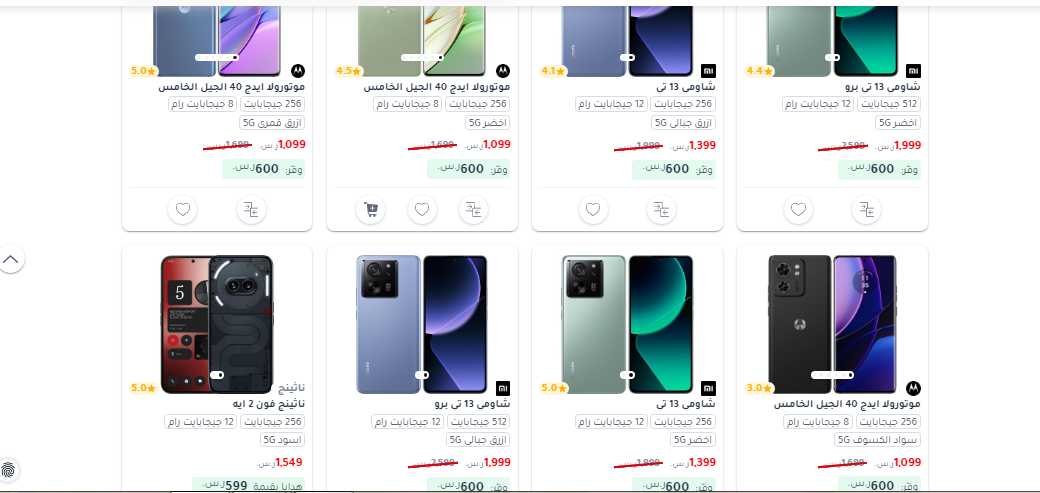Click compare icon for green Xiaomi 13T Pro
Viewport: 1040px width, 493px height.
click(x=866, y=210)
